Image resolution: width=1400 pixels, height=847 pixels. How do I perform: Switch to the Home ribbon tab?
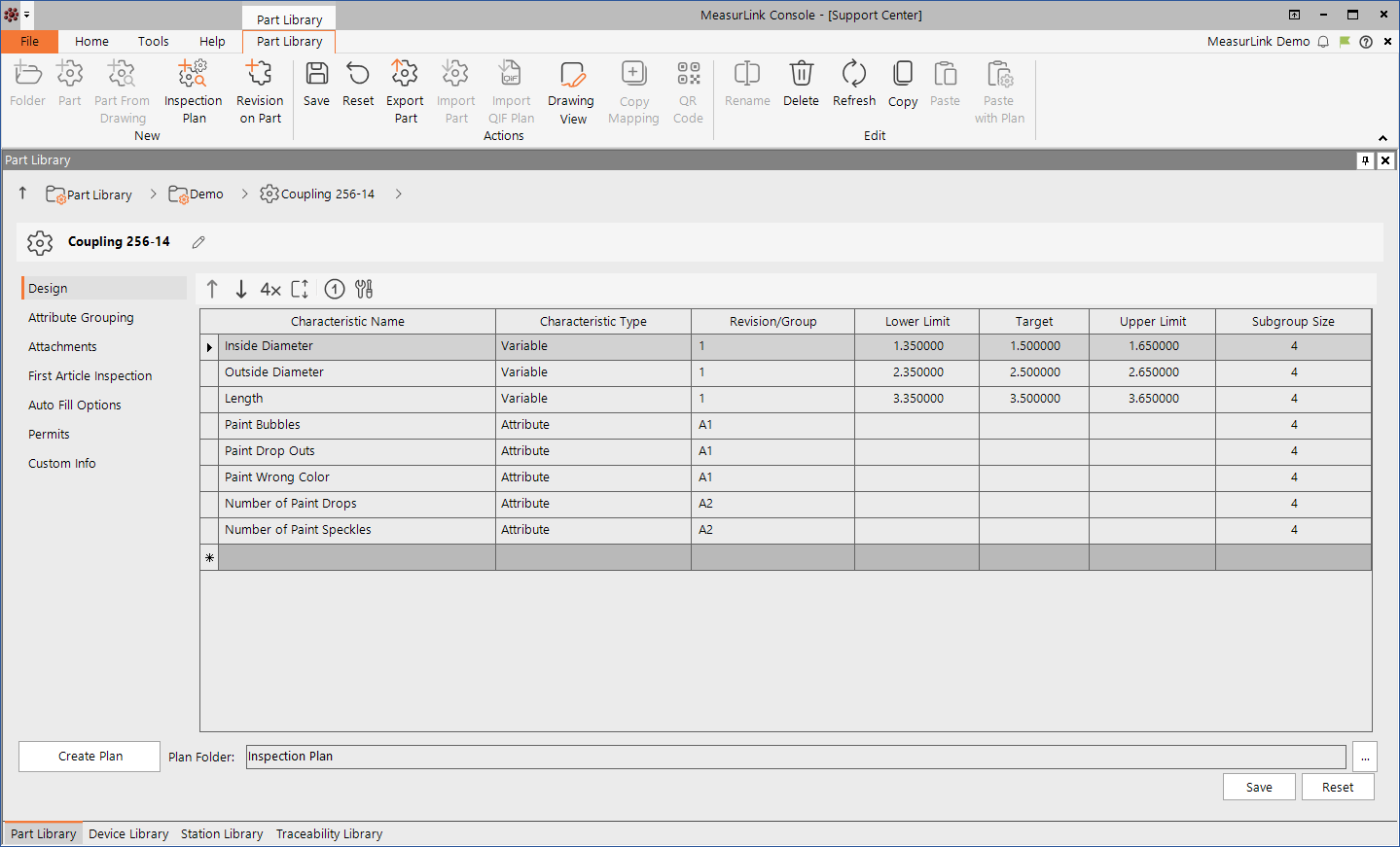[91, 41]
